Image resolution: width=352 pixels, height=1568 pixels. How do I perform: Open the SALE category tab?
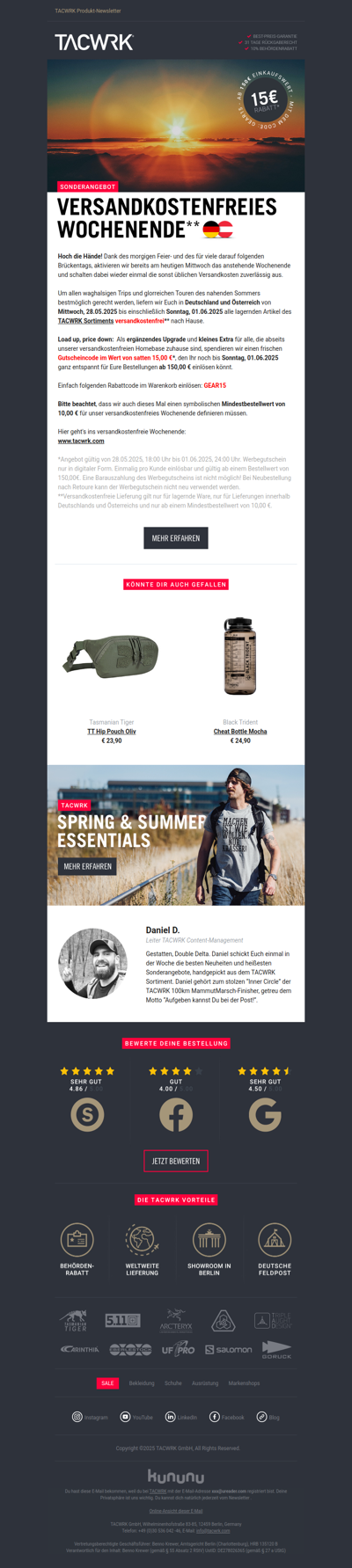107,1383
